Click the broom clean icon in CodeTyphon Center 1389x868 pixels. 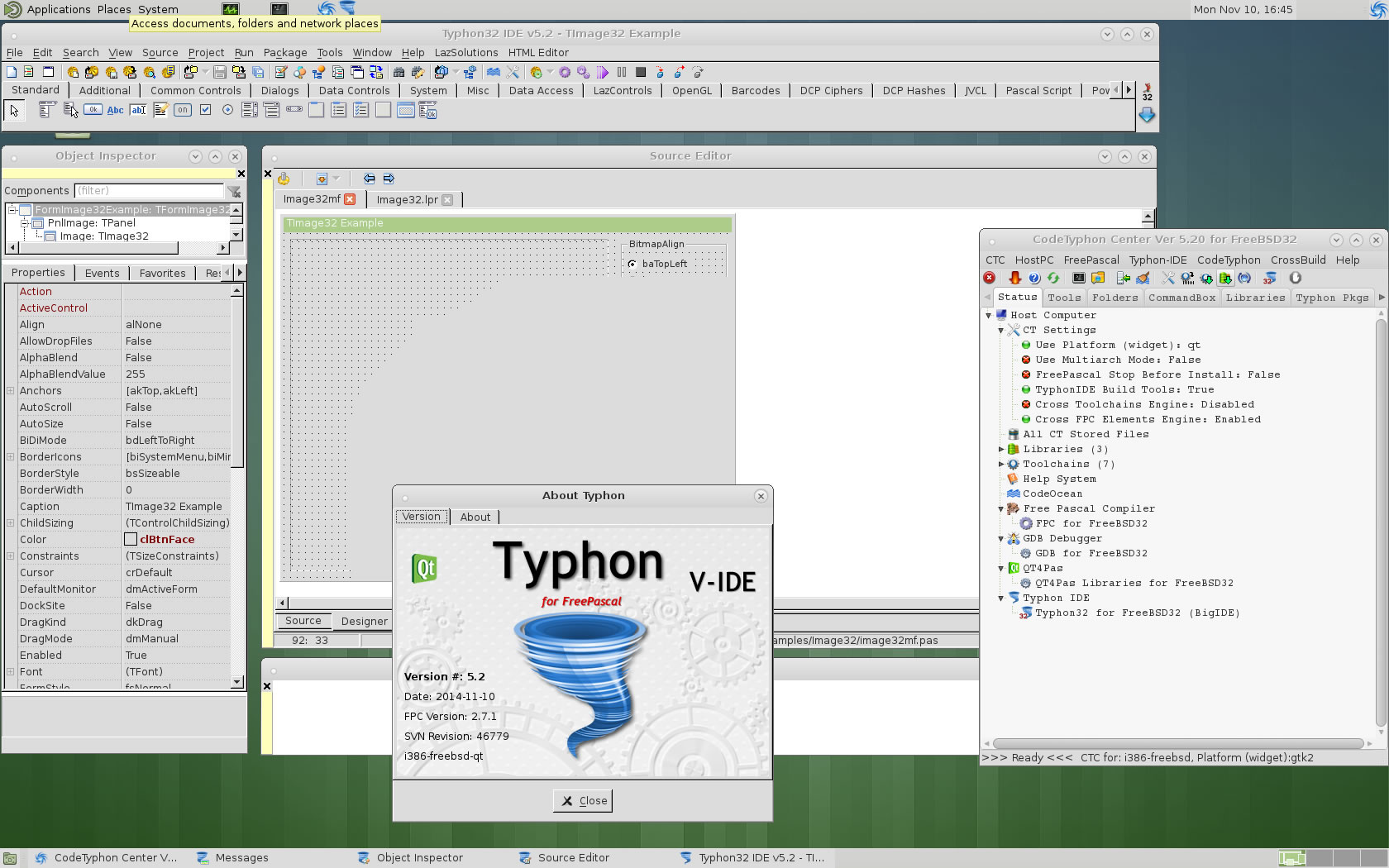click(x=1143, y=278)
